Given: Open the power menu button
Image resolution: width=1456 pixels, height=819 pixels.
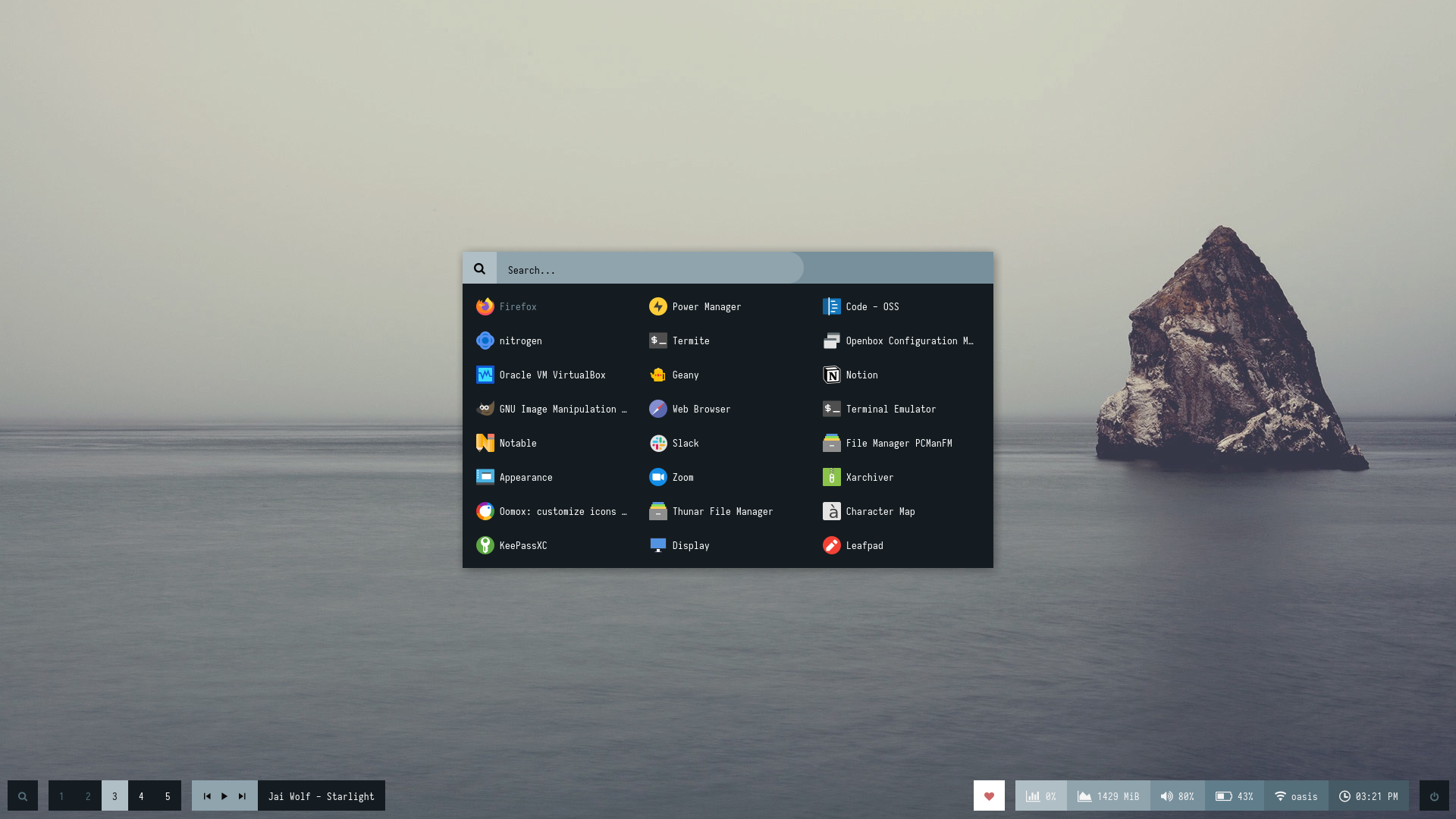Looking at the screenshot, I should pyautogui.click(x=1434, y=796).
